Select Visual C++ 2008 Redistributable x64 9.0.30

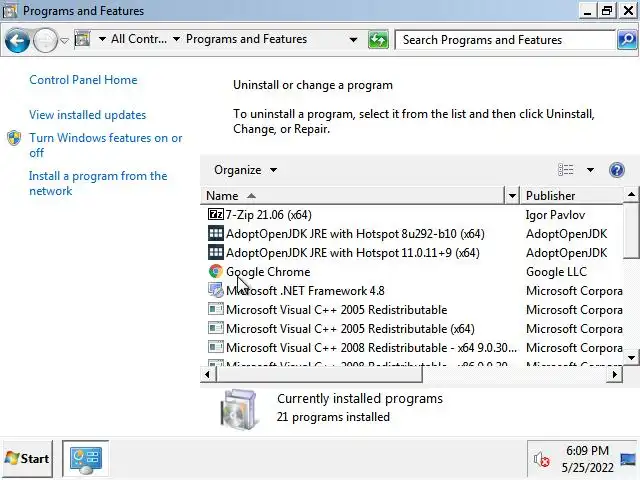click(x=371, y=348)
